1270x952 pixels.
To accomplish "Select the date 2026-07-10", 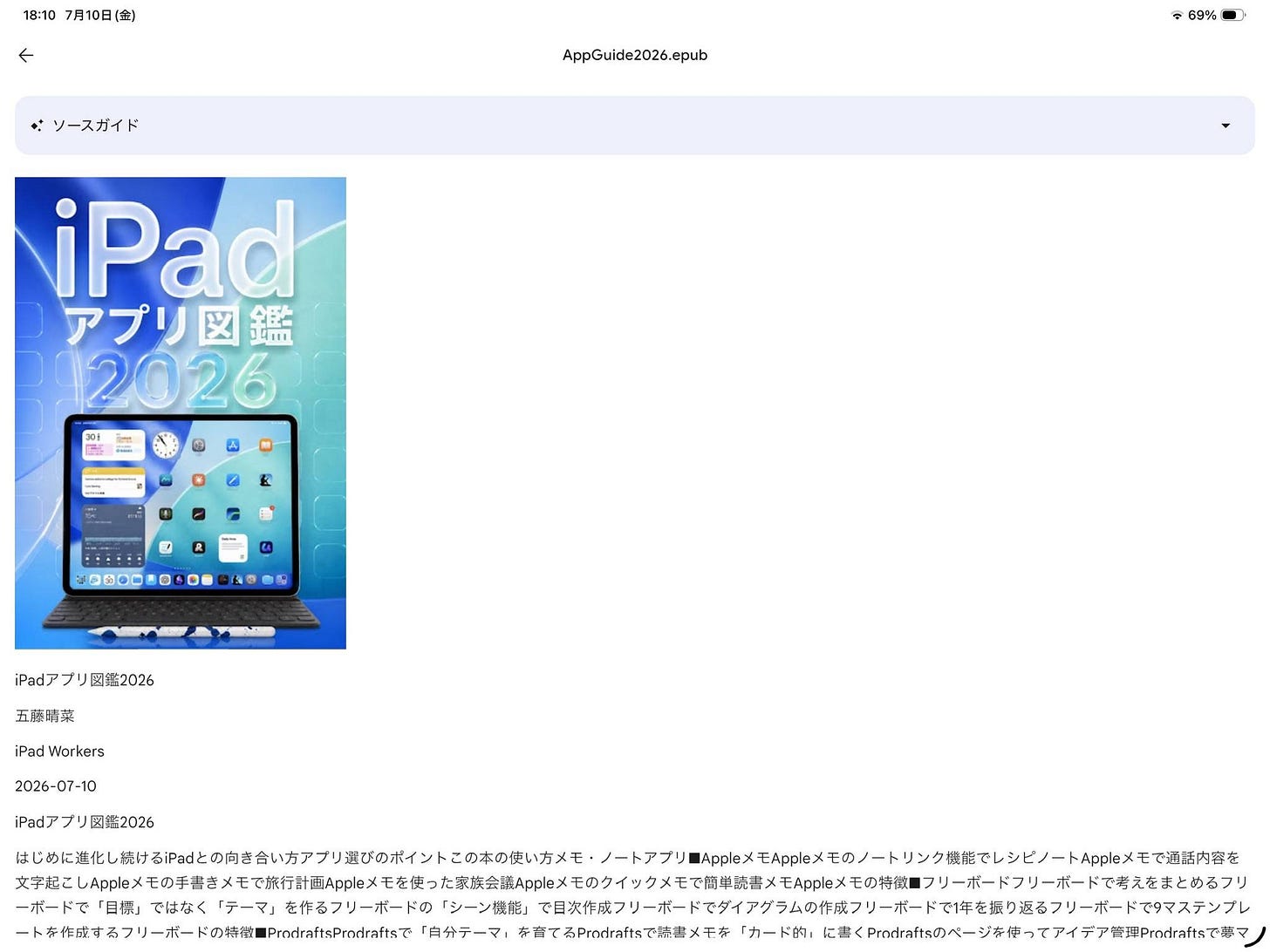I will [x=56, y=786].
